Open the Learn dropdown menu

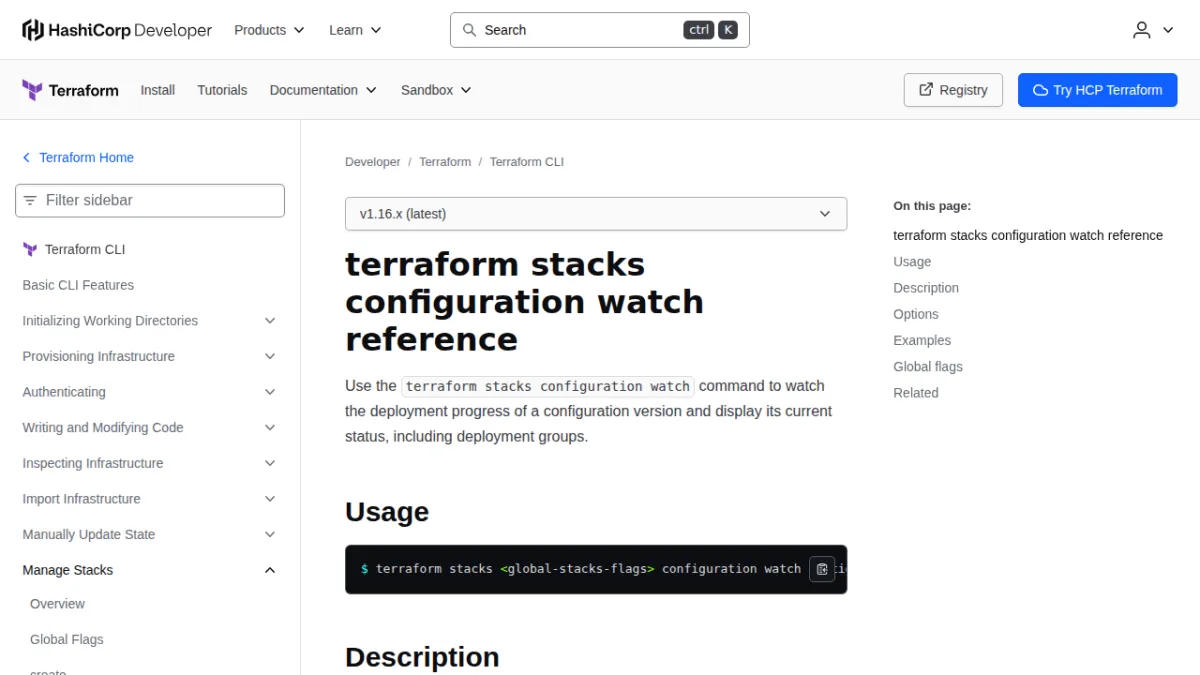pyautogui.click(x=355, y=30)
